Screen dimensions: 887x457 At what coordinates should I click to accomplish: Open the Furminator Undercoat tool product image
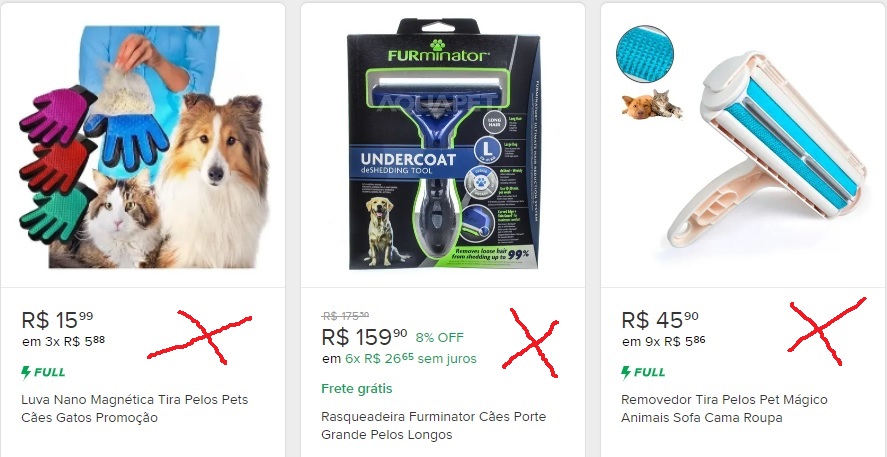click(x=444, y=144)
